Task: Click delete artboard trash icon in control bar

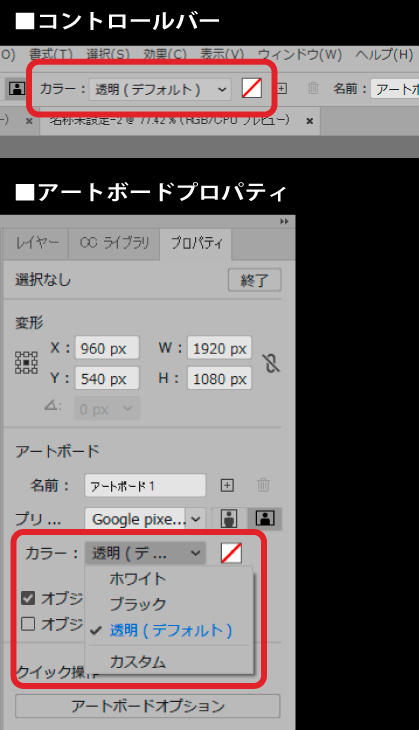Action: [x=313, y=88]
